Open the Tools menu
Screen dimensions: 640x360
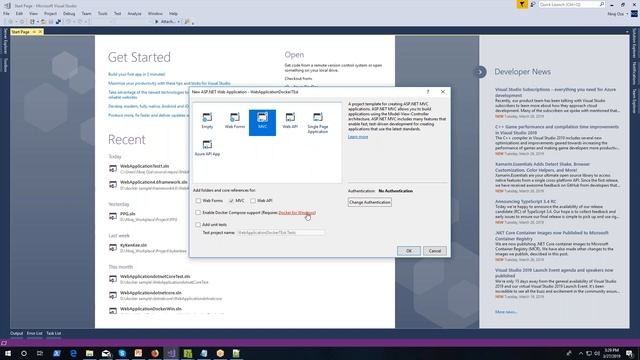102,13
